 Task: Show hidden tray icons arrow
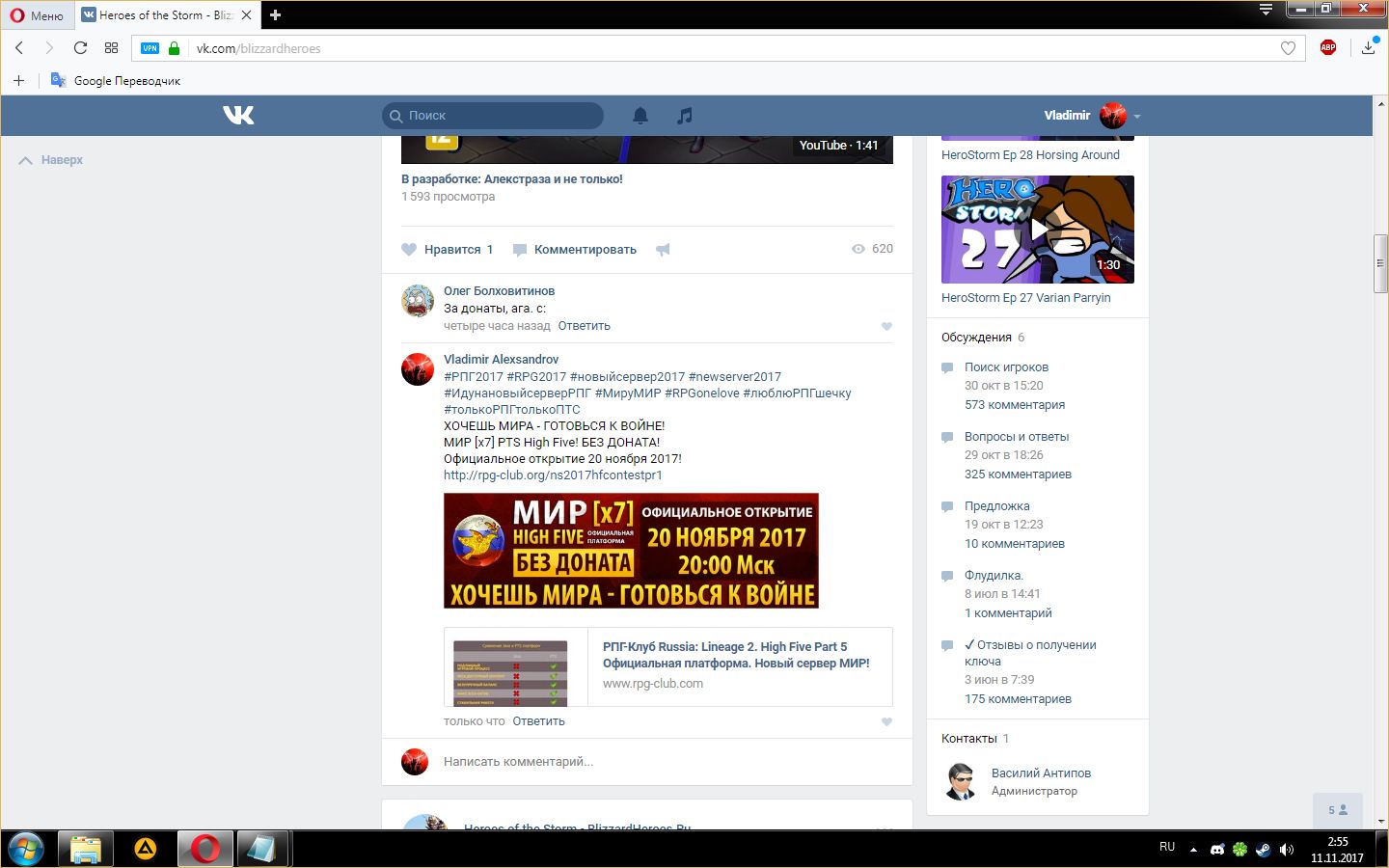(1193, 850)
